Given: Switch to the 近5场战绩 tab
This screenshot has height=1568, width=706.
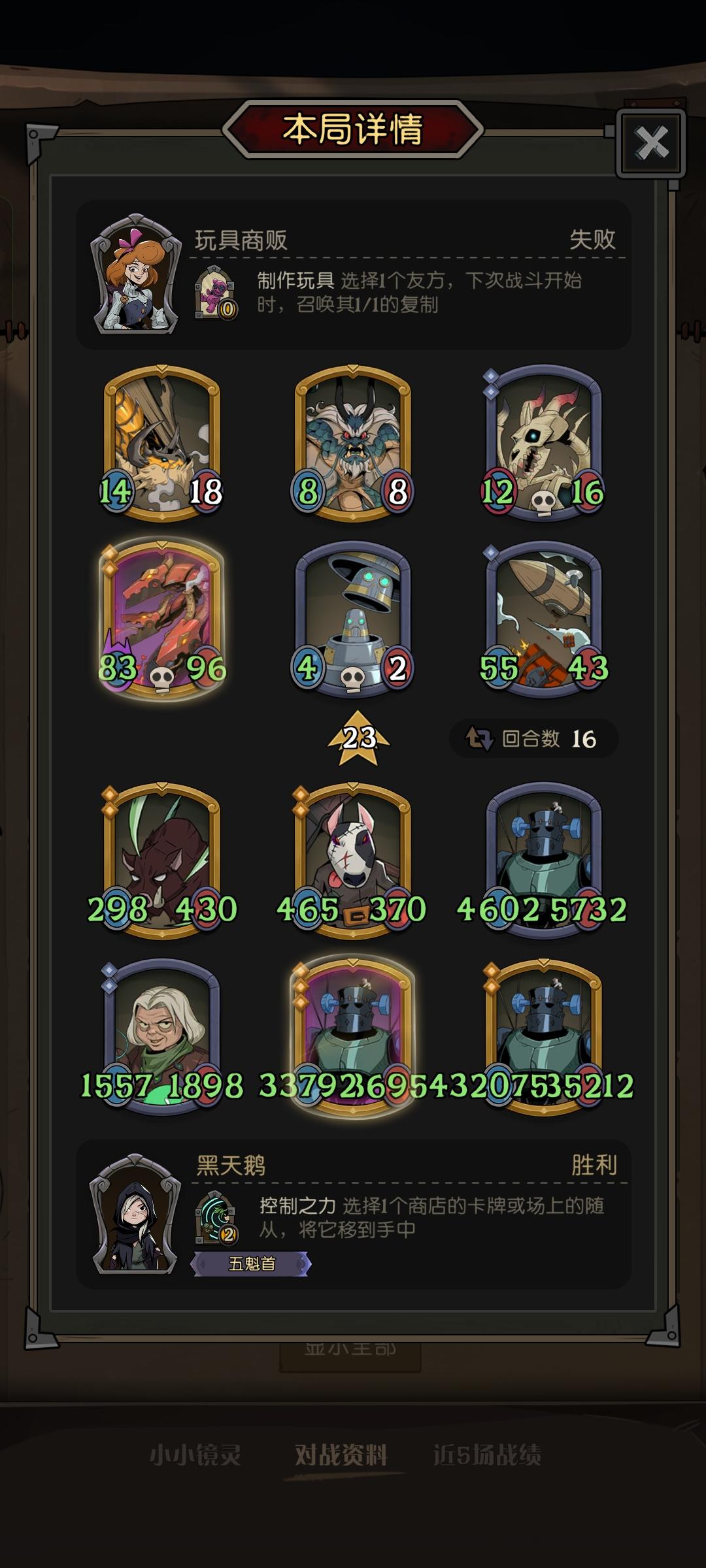Looking at the screenshot, I should coord(487,1454).
